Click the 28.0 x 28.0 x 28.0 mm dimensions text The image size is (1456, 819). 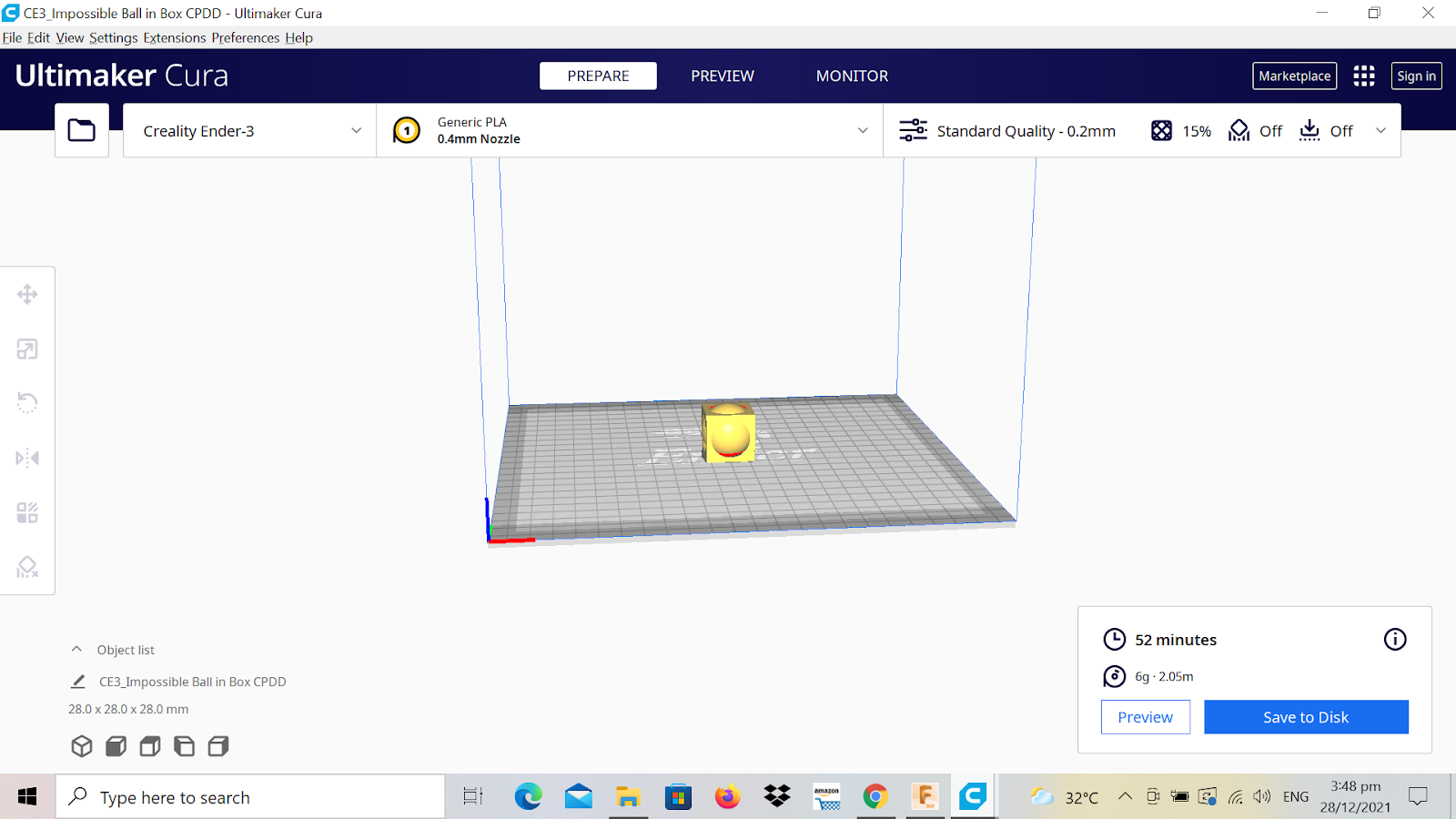[128, 709]
